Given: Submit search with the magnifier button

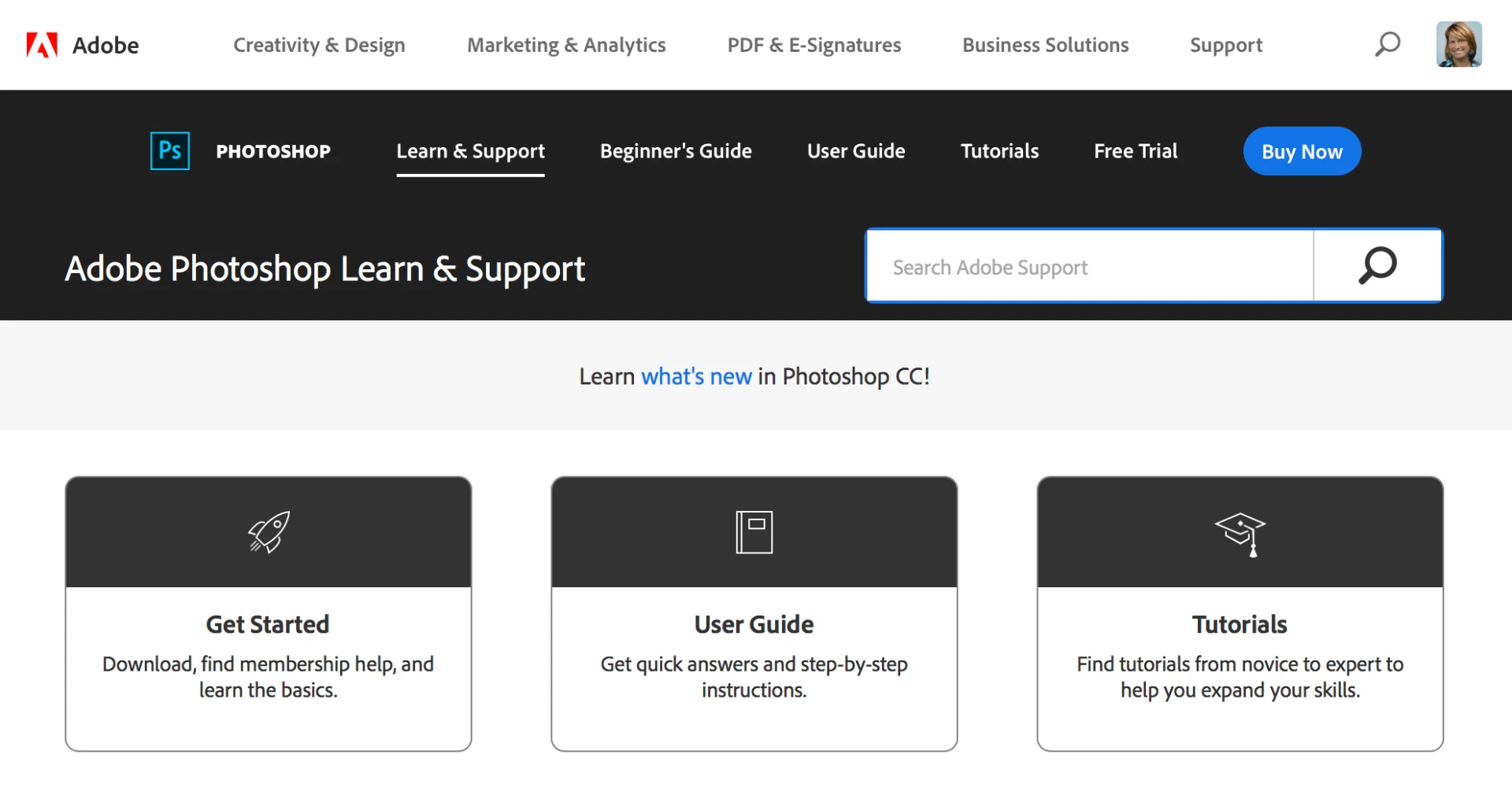Looking at the screenshot, I should coord(1377,266).
